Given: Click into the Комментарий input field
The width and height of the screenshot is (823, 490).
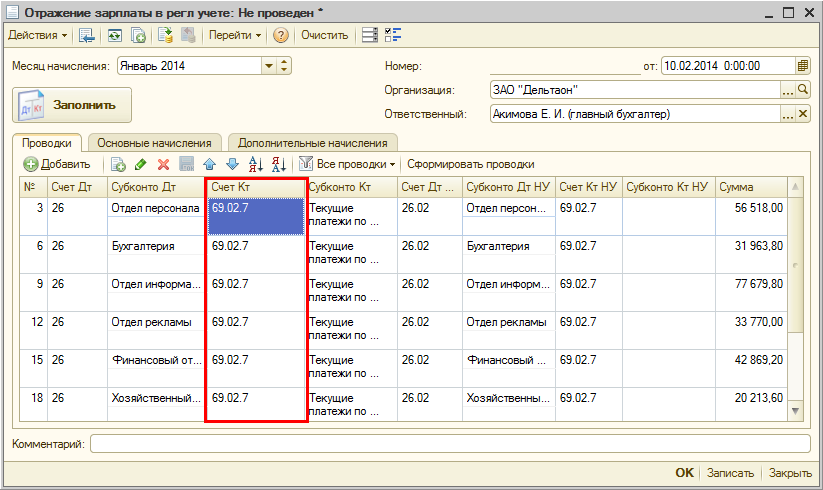Looking at the screenshot, I should [450, 443].
